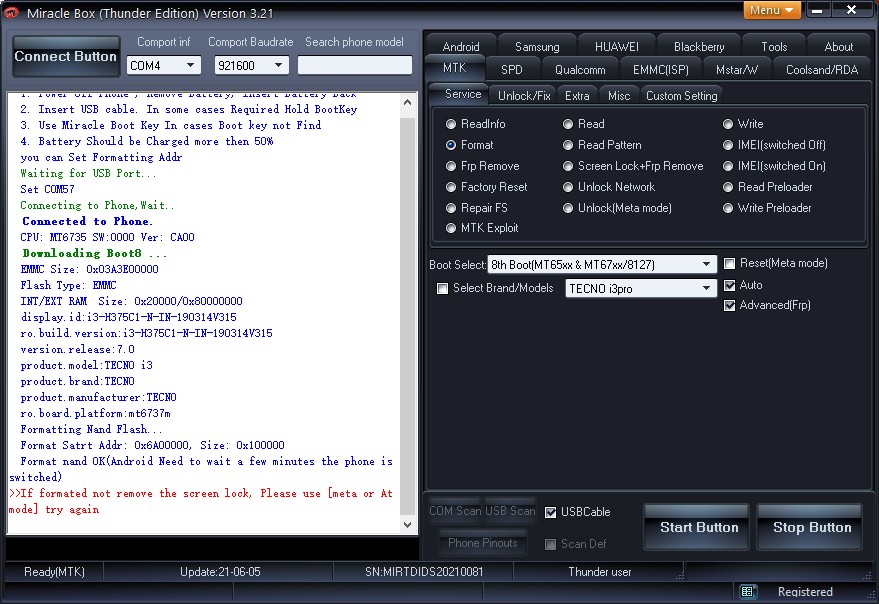Click the Update:21-06-05 status entry

[x=220, y=572]
